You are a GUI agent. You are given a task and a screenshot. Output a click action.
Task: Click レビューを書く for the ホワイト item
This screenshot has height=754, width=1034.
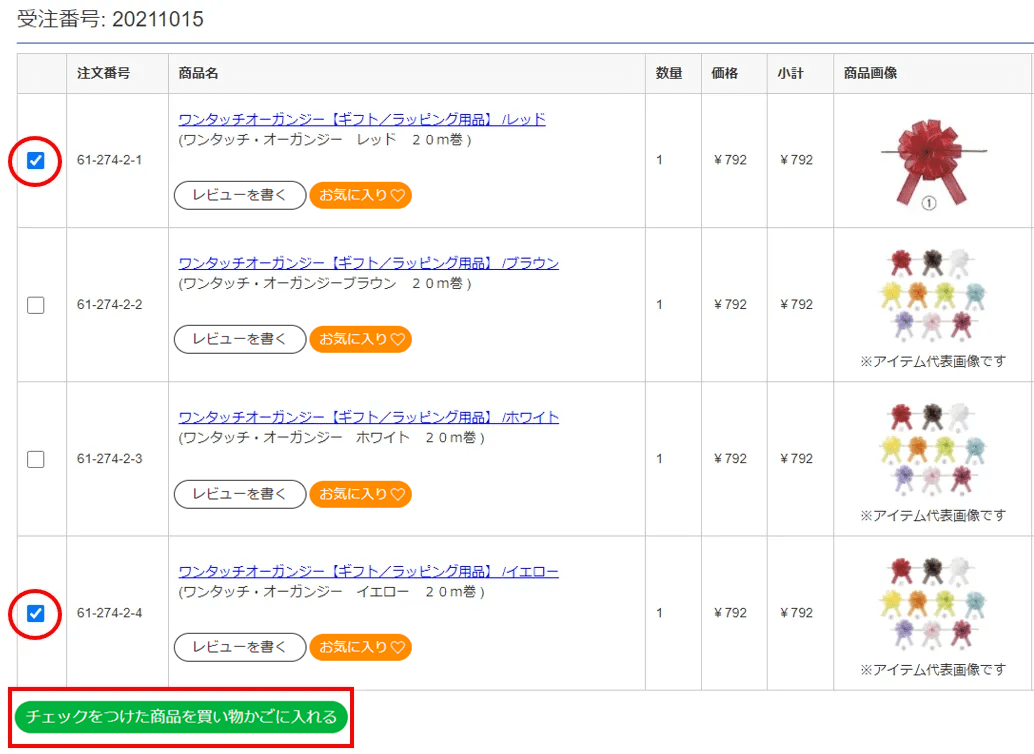pyautogui.click(x=240, y=494)
